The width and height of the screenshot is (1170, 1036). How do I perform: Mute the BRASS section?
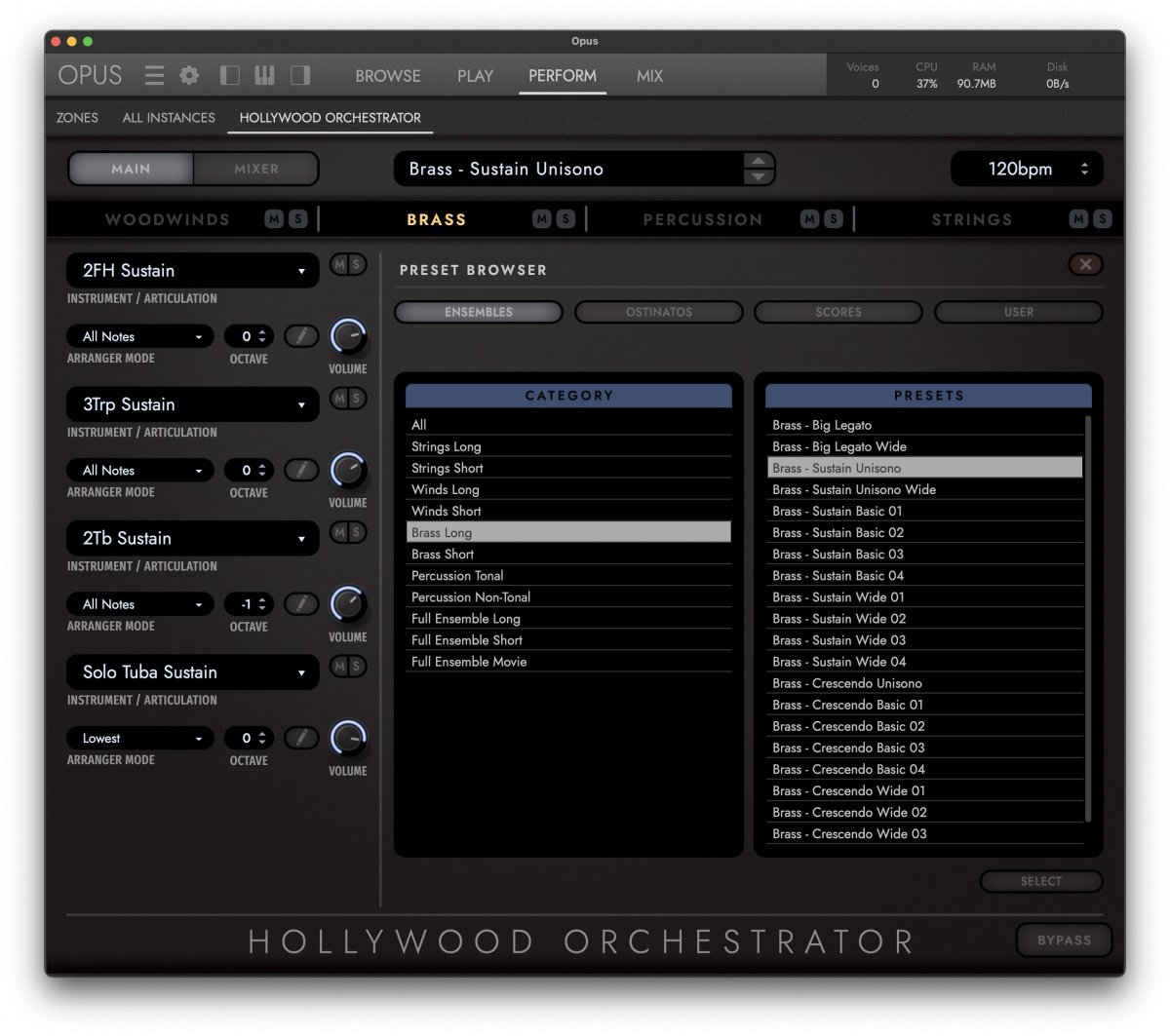click(x=539, y=219)
